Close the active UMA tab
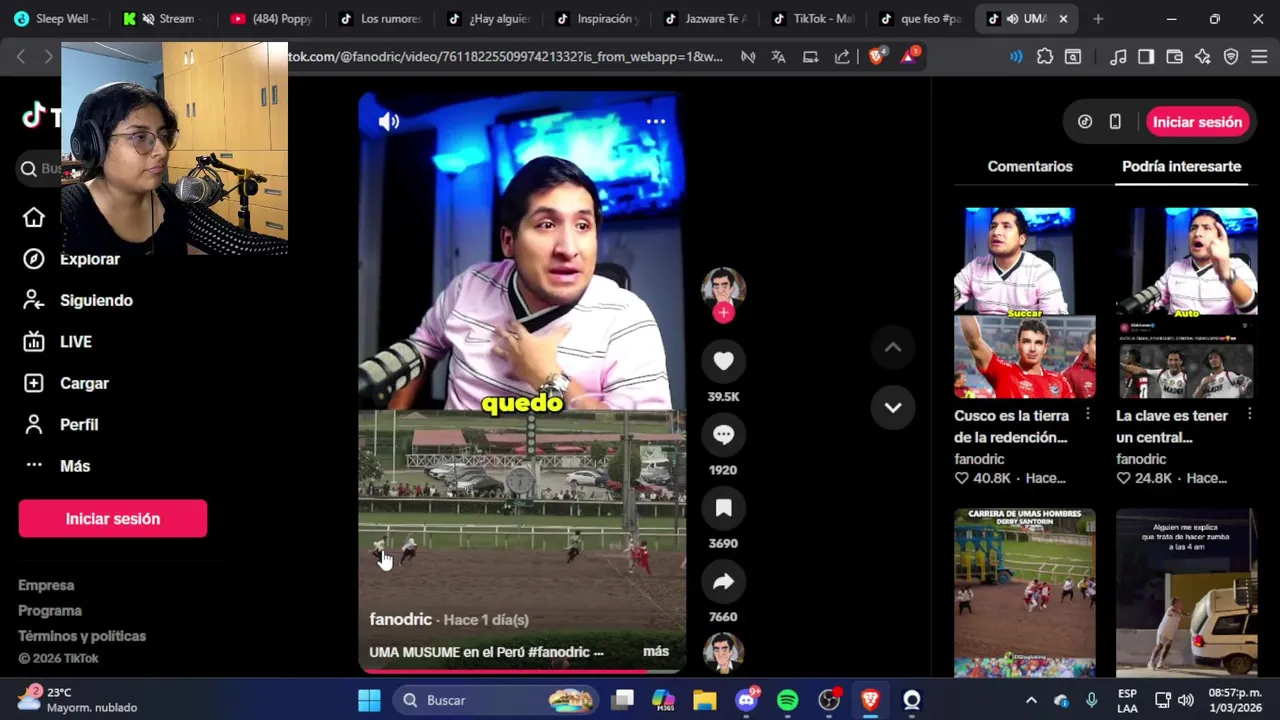The width and height of the screenshot is (1280, 720). (1063, 18)
